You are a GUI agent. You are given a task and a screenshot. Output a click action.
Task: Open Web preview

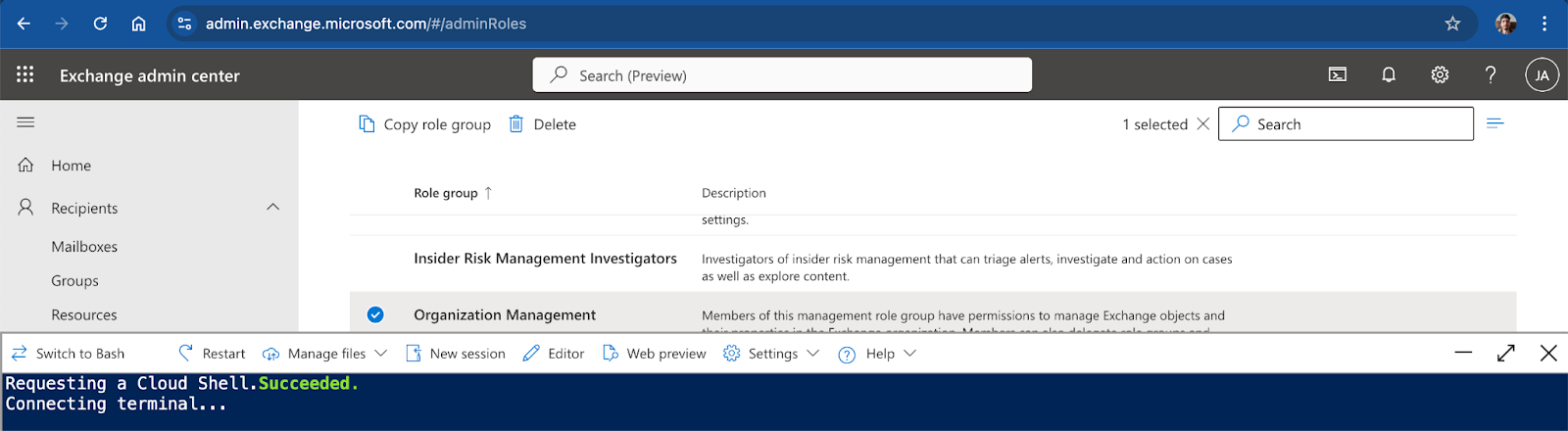tap(654, 354)
